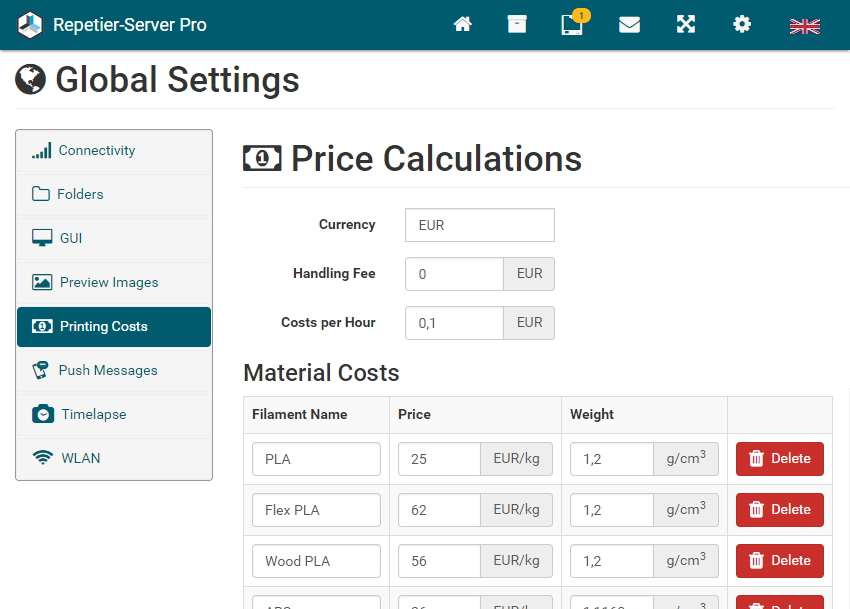Click the Push Messages phone icon
The height and width of the screenshot is (609, 850).
(x=40, y=370)
